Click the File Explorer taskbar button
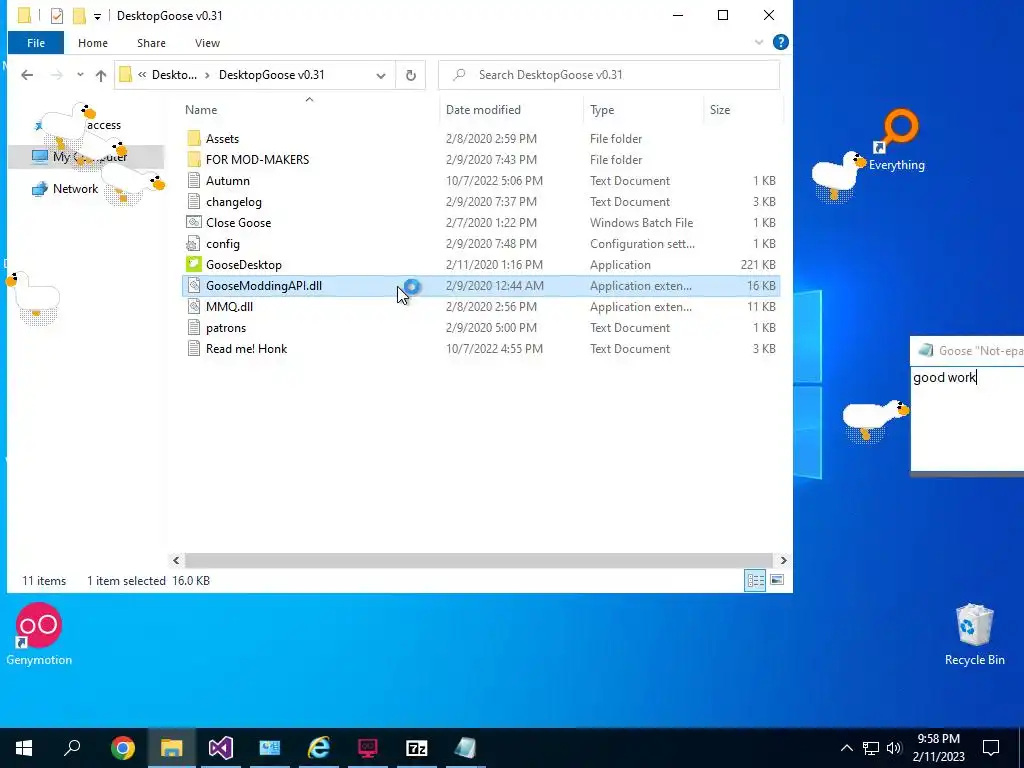This screenshot has width=1024, height=768. pos(172,748)
